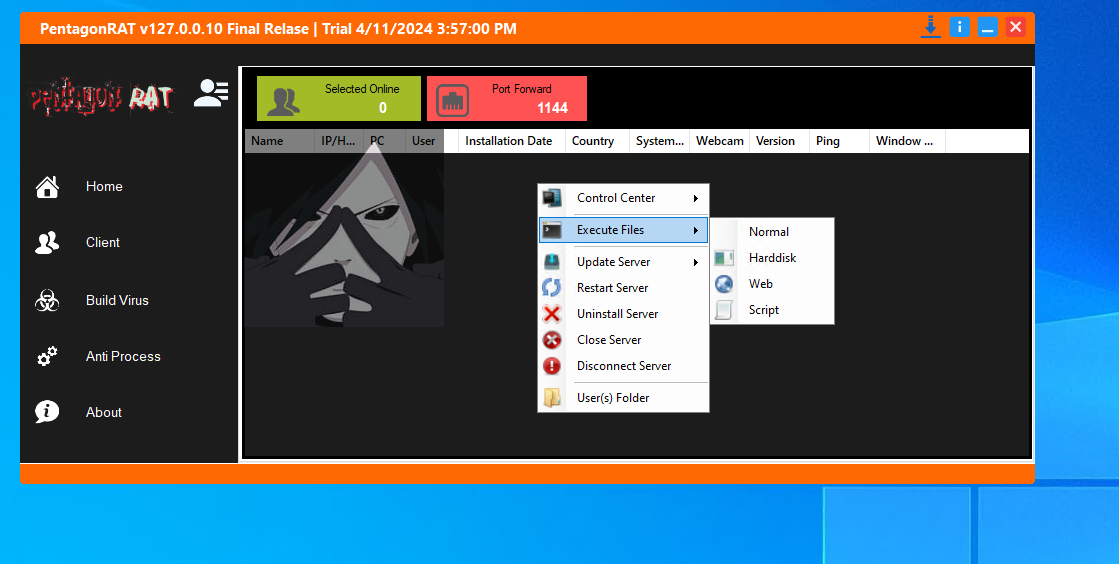Click the green Selected Online tile
Screen dimensions: 1119x564
coord(338,98)
